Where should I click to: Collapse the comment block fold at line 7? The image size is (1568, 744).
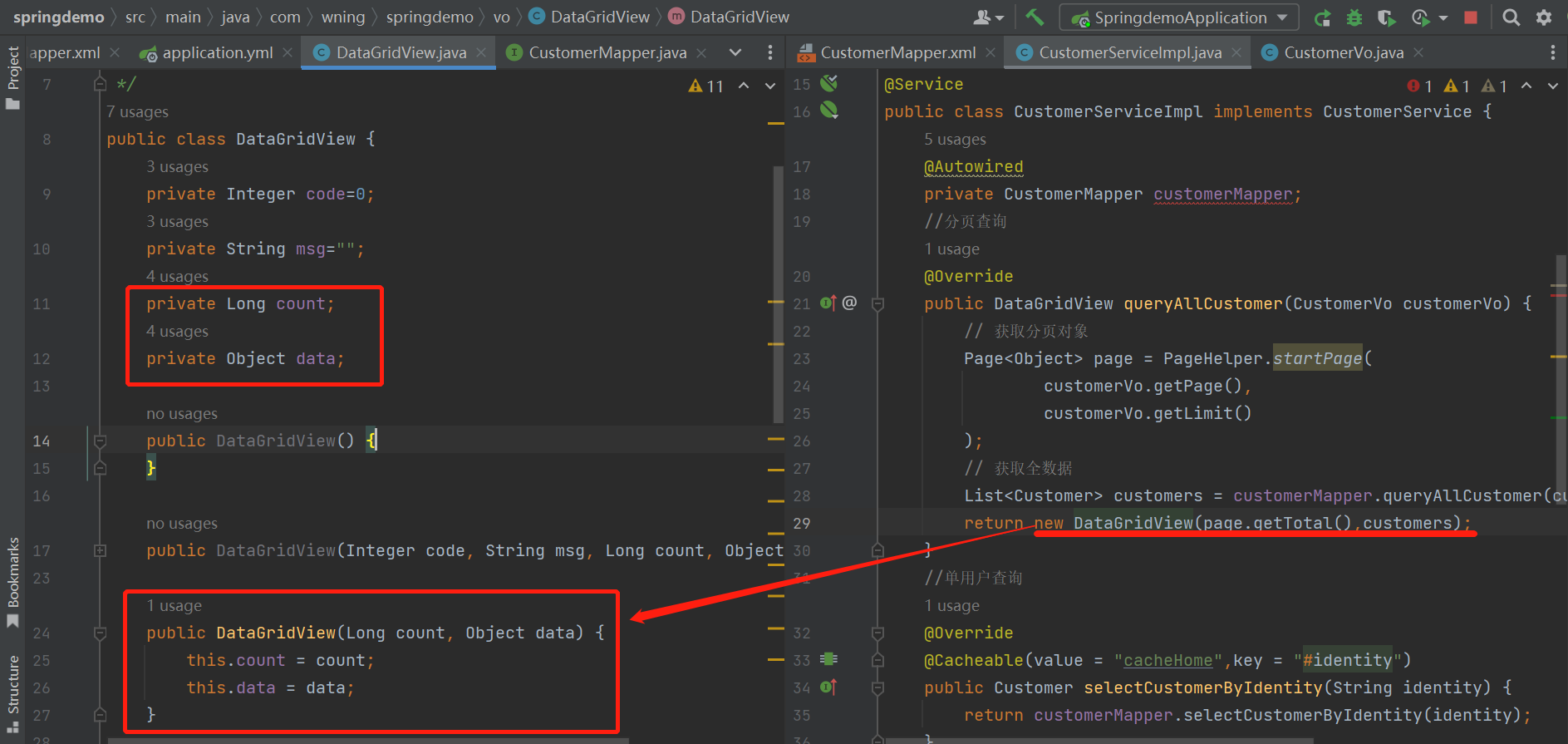click(x=100, y=84)
